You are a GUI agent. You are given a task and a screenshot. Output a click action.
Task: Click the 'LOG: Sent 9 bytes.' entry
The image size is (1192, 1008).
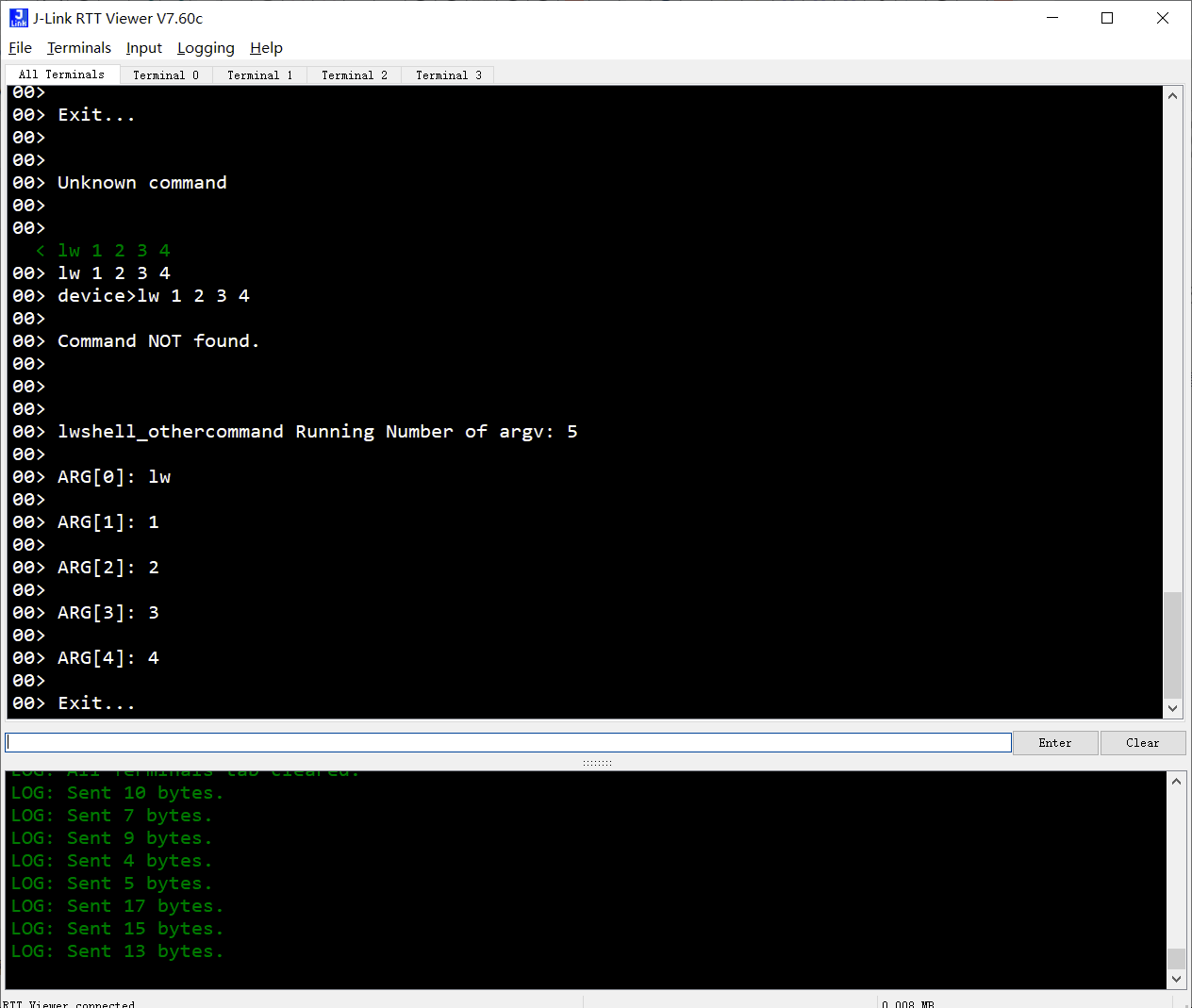coord(112,838)
